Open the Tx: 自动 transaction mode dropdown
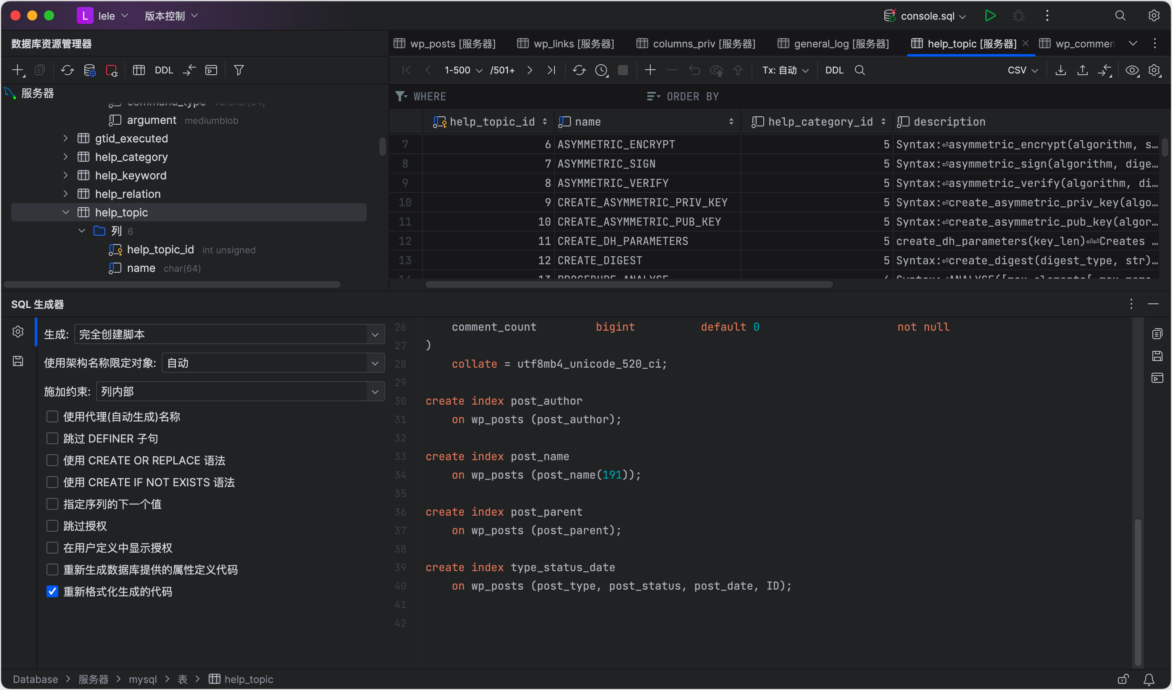Image resolution: width=1172 pixels, height=690 pixels. coord(785,70)
